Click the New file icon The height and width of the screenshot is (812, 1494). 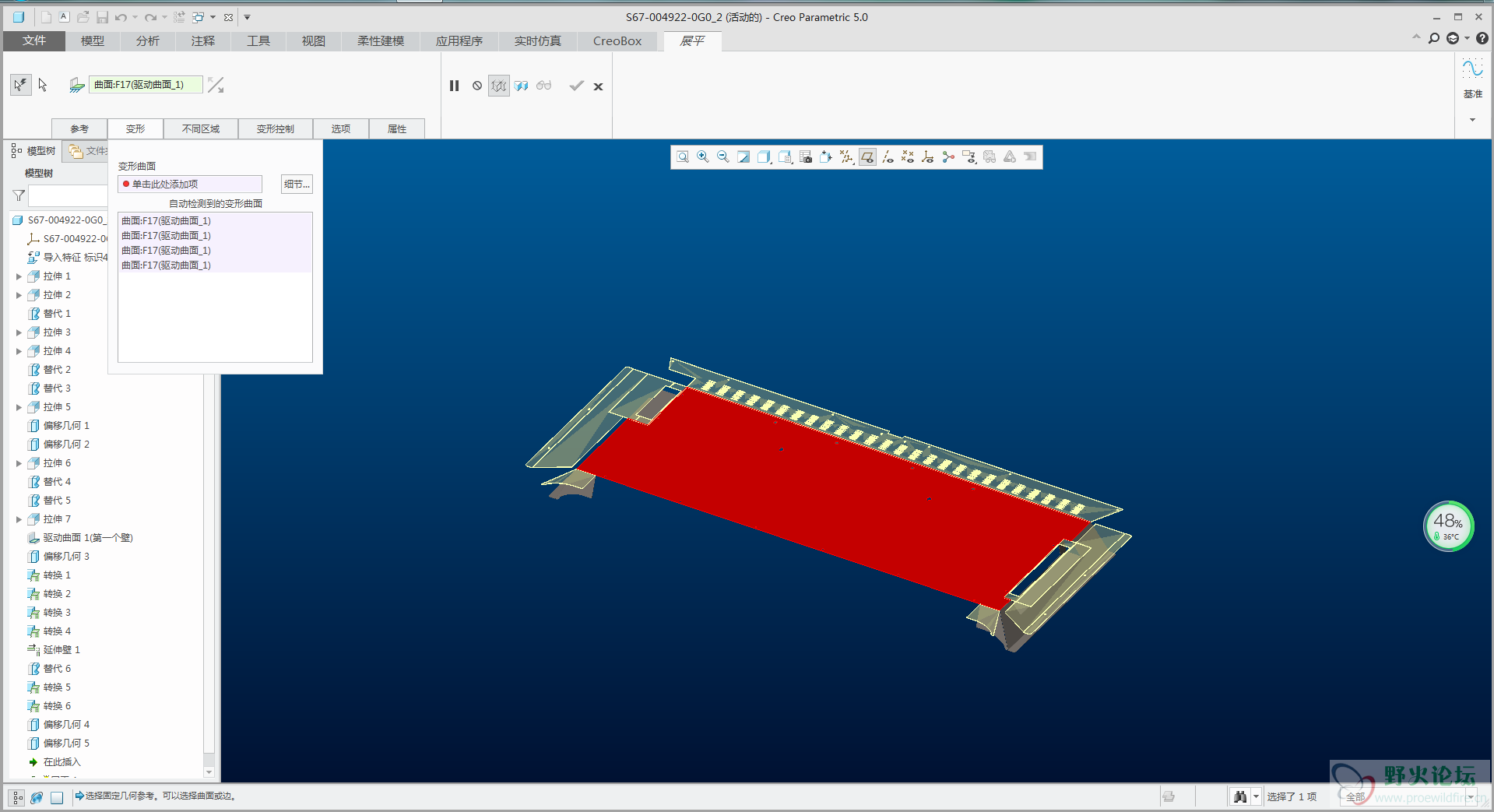[x=46, y=17]
